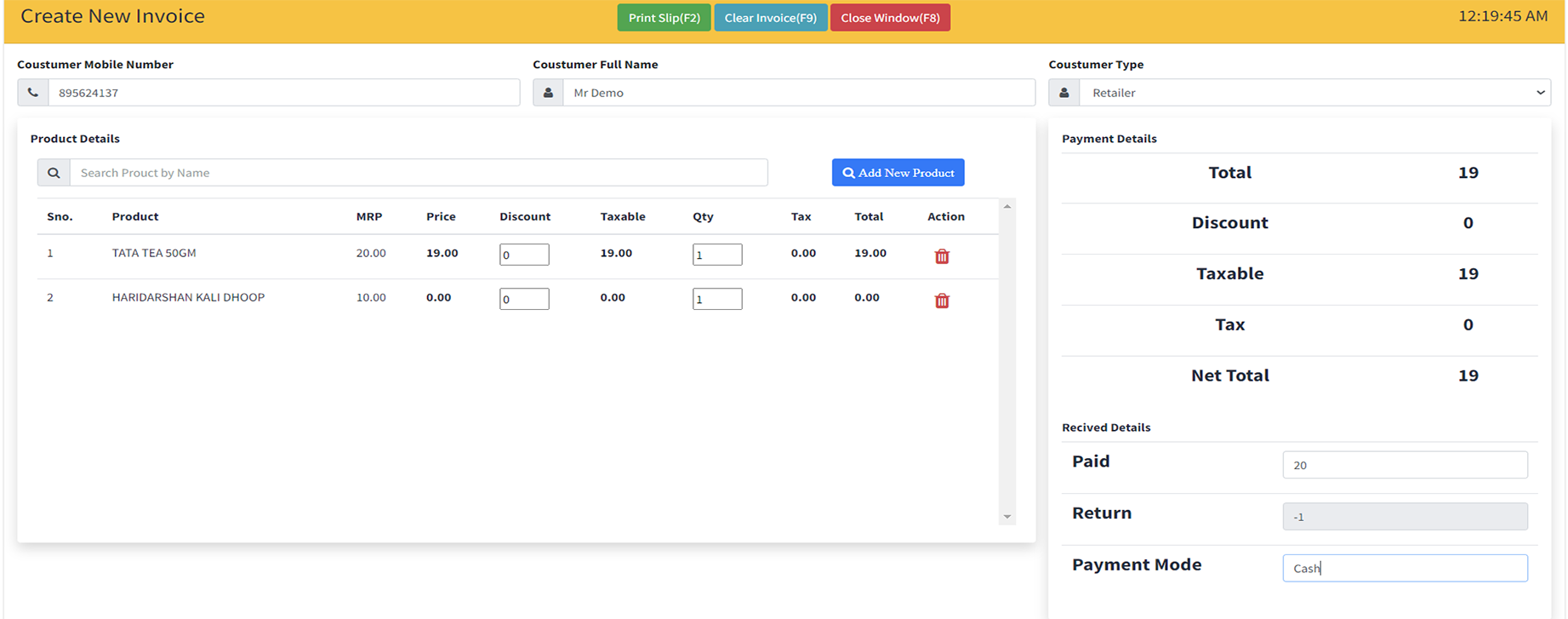Click the Action column header

coord(946,216)
